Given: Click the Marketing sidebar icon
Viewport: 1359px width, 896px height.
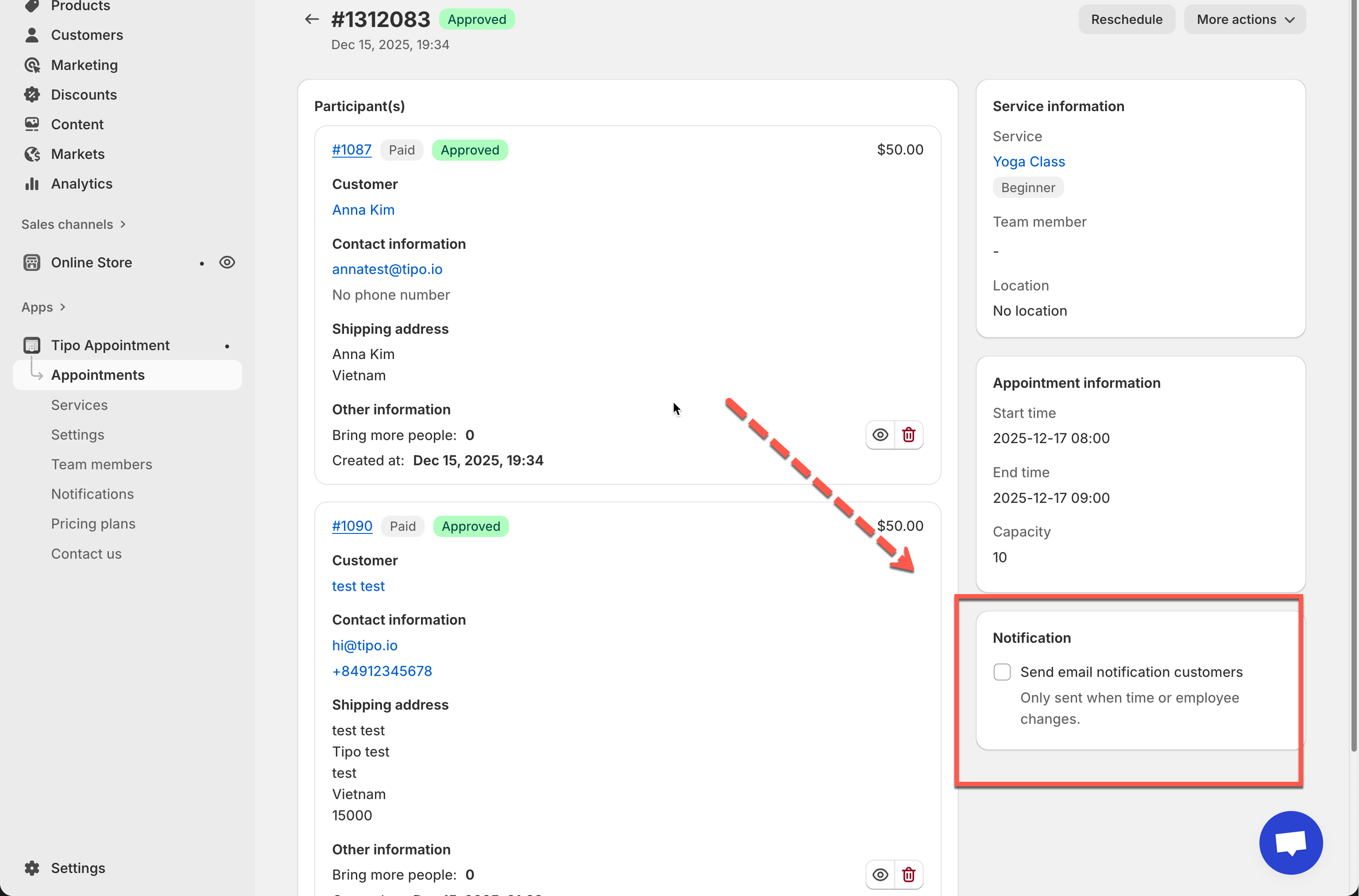Looking at the screenshot, I should (32, 65).
